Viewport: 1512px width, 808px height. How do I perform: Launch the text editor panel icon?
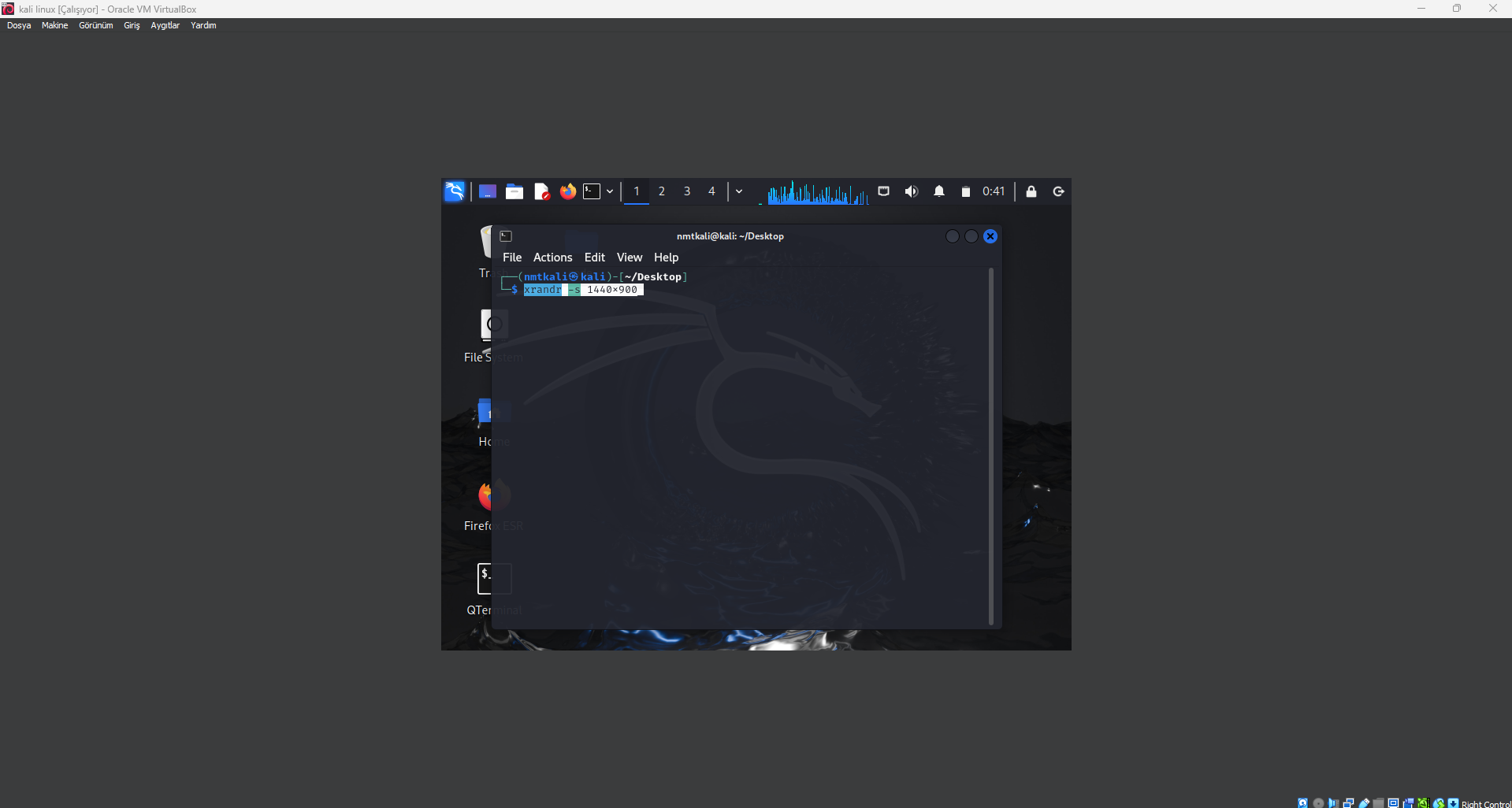pyautogui.click(x=541, y=191)
